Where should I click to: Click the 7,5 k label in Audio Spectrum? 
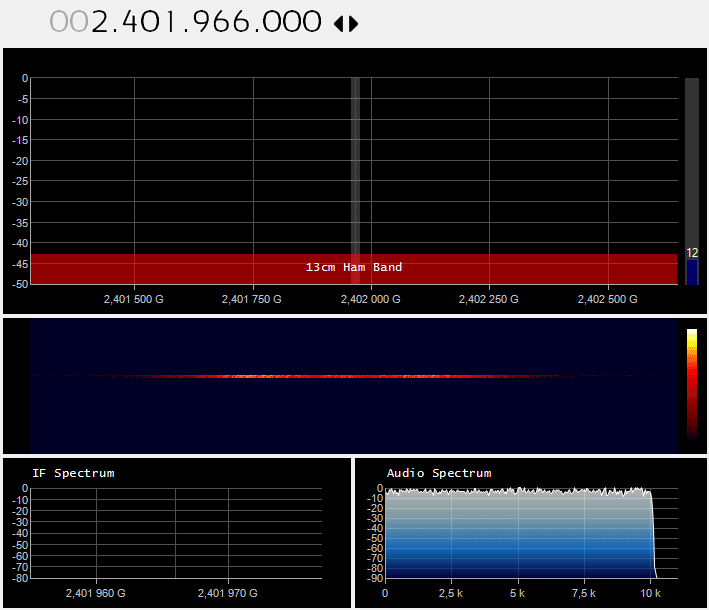[x=584, y=593]
